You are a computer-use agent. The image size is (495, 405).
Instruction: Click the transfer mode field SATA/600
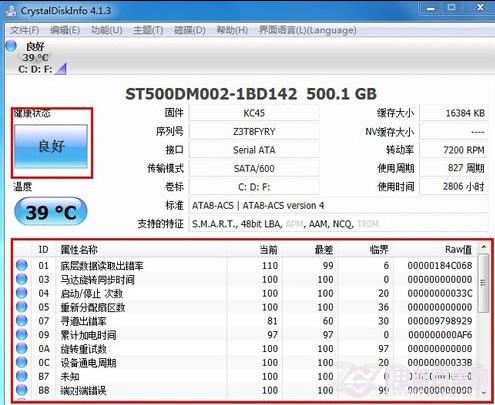[254, 168]
